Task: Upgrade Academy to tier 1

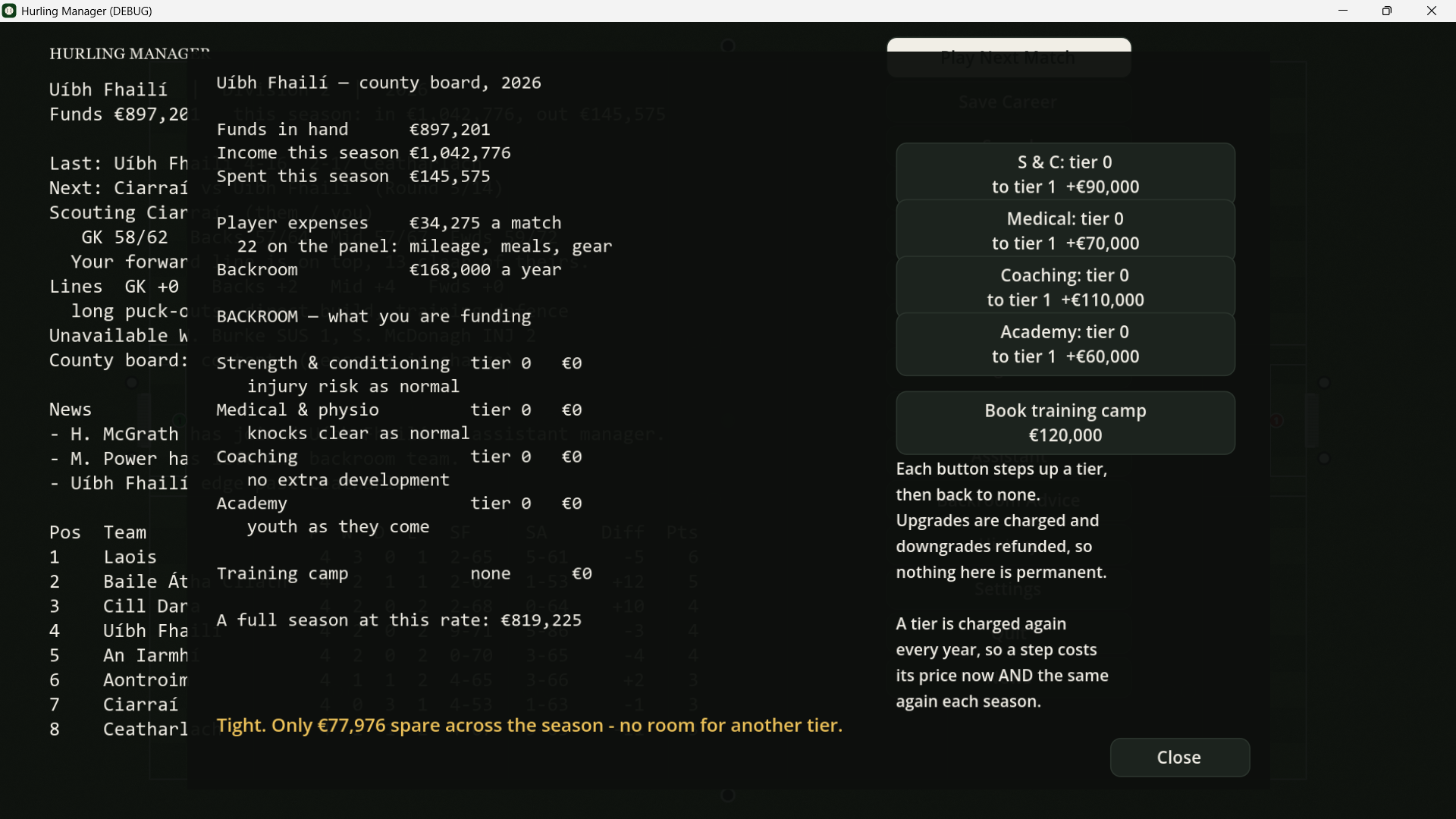Action: pos(1065,344)
